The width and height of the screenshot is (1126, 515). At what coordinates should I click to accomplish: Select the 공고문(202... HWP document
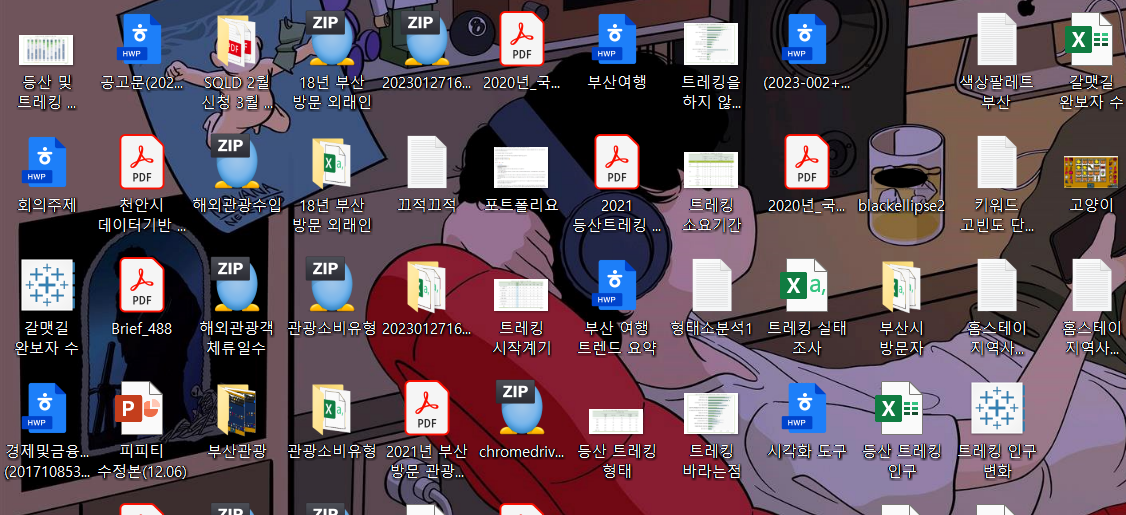tap(141, 40)
